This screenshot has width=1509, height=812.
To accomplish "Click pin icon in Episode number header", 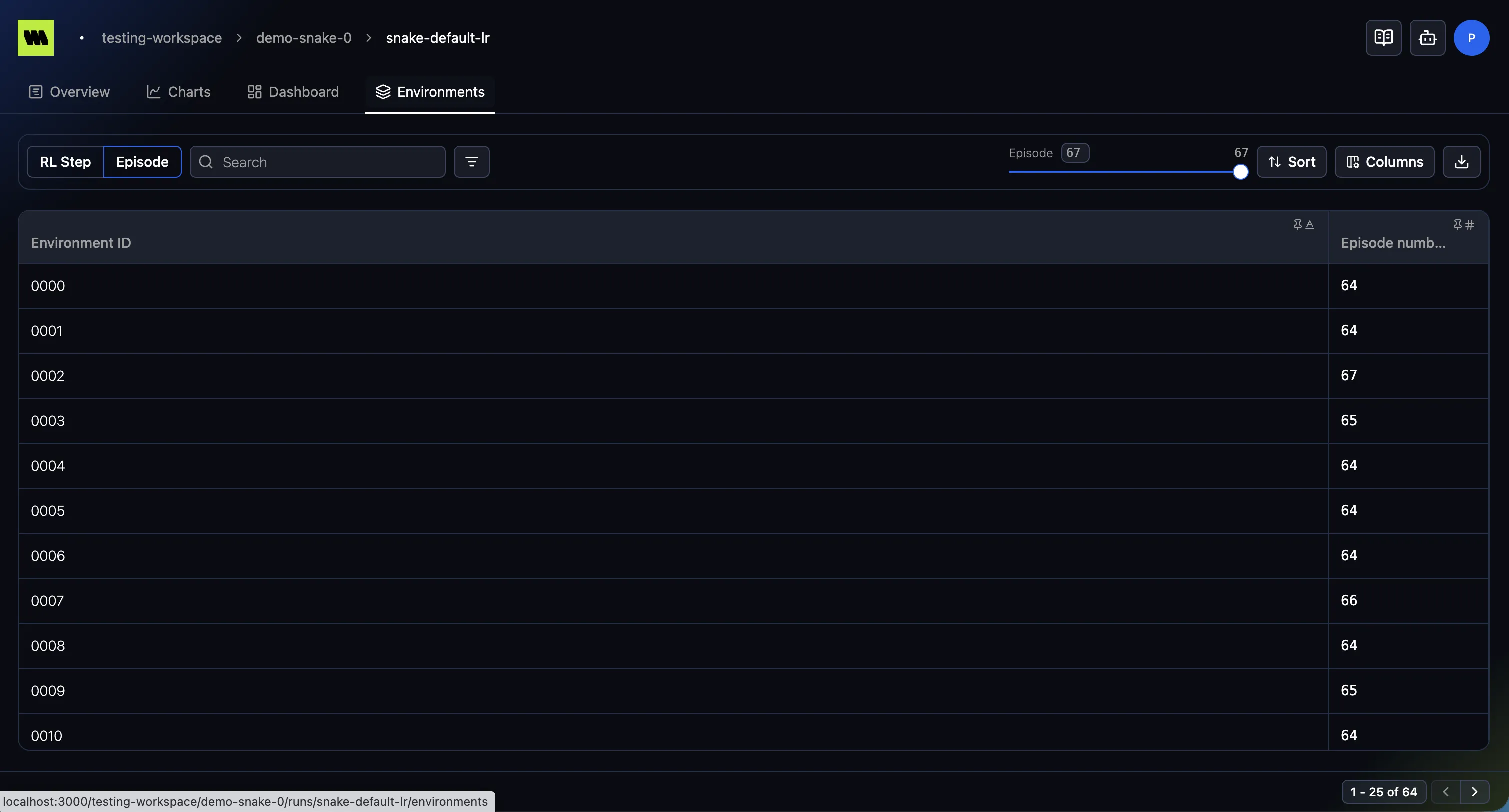I will click(1457, 225).
